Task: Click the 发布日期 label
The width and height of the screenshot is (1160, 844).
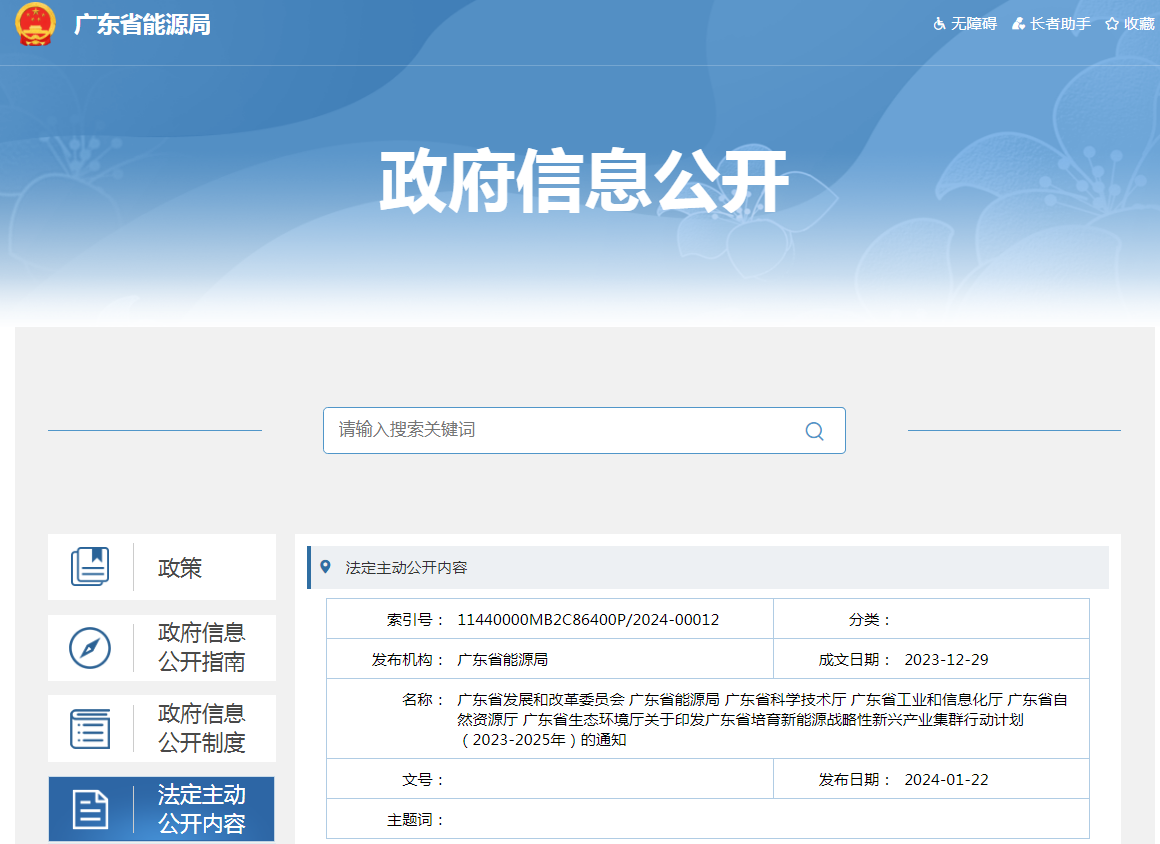Action: (x=854, y=780)
